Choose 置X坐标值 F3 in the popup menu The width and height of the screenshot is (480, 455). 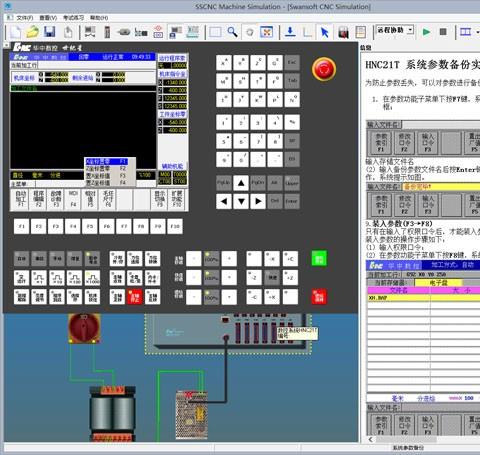coord(106,176)
